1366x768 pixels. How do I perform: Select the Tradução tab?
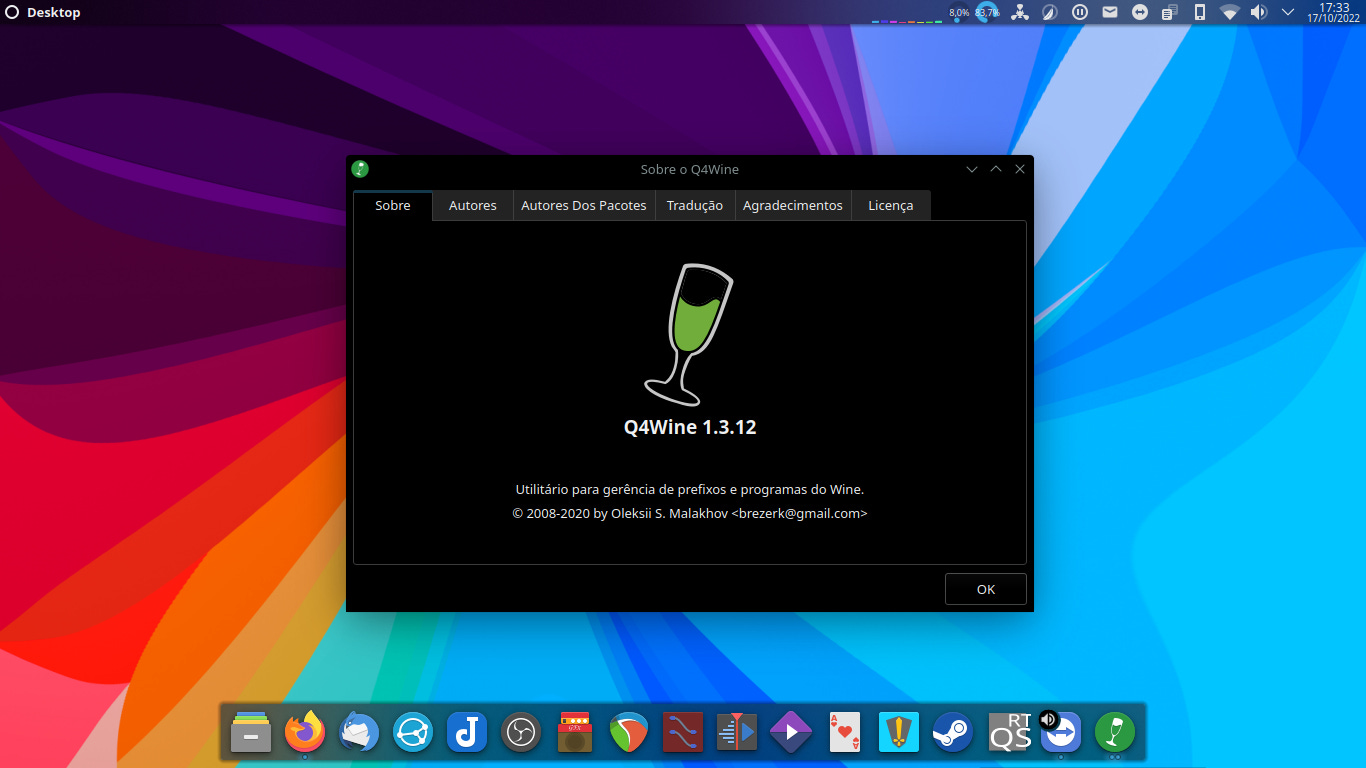coord(695,205)
